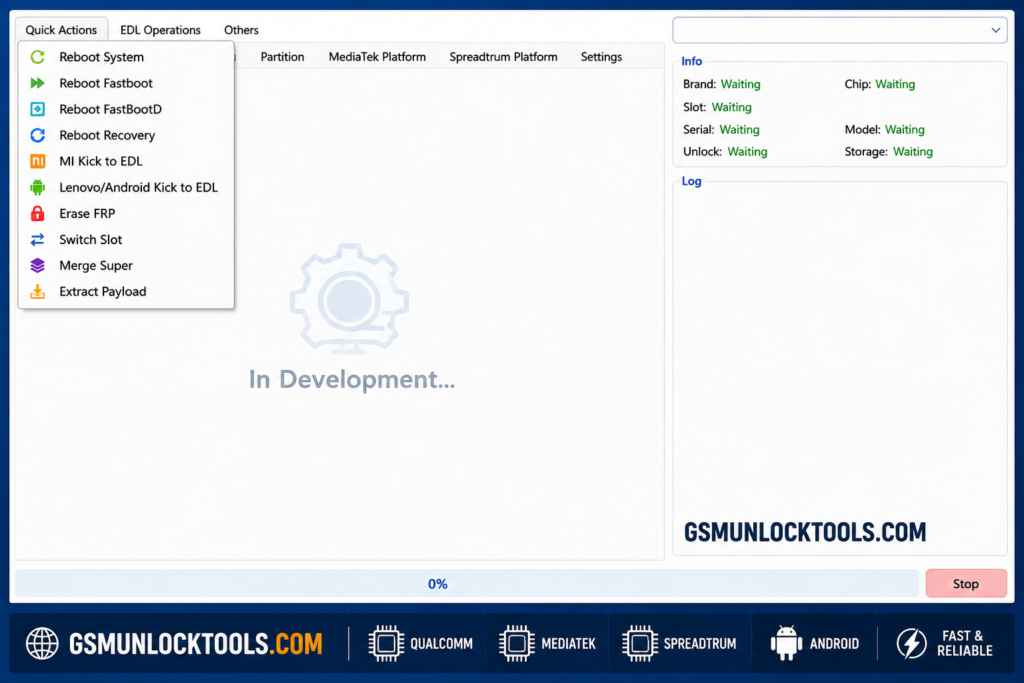Click the green Reboot System icon
The image size is (1024, 683).
[38, 57]
